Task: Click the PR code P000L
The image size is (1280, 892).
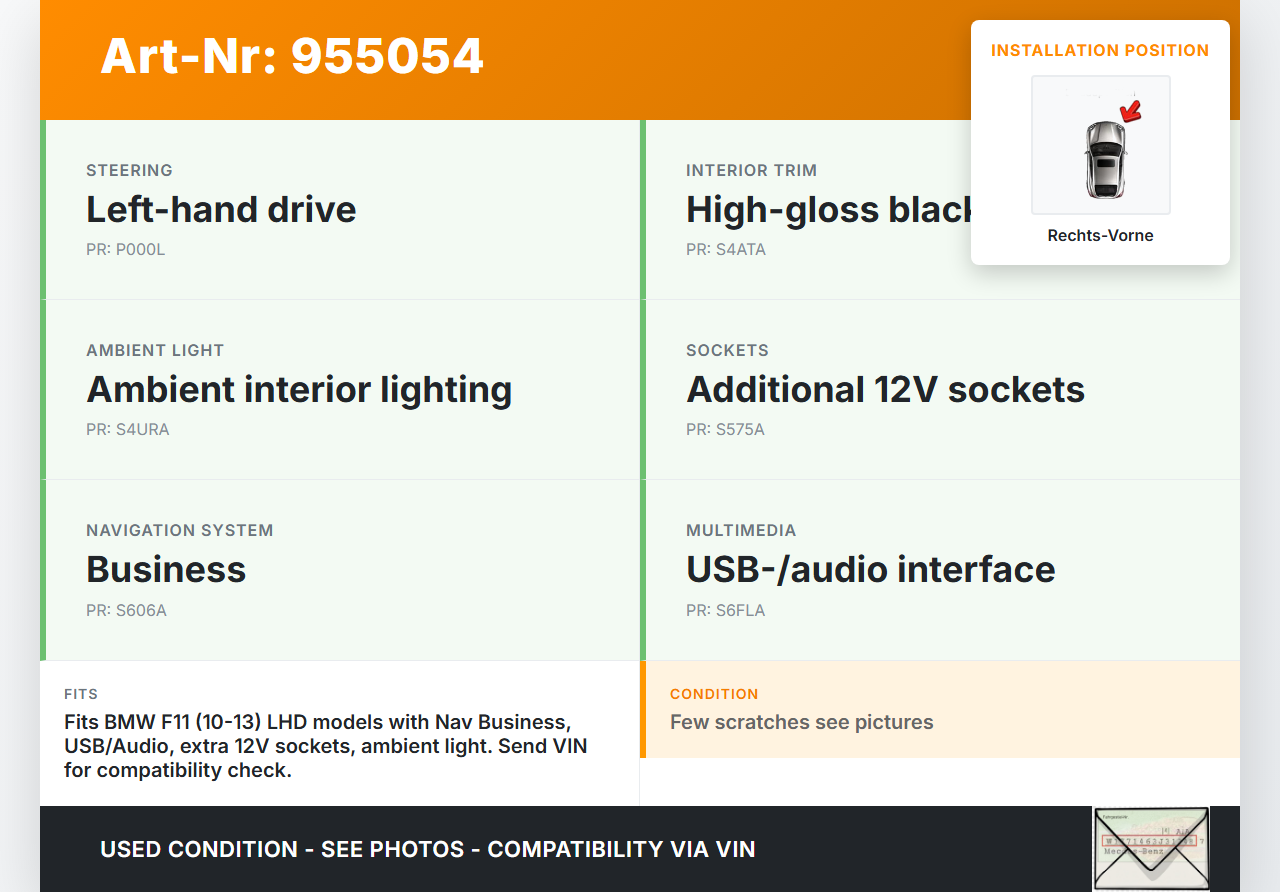Action: pyautogui.click(x=125, y=250)
